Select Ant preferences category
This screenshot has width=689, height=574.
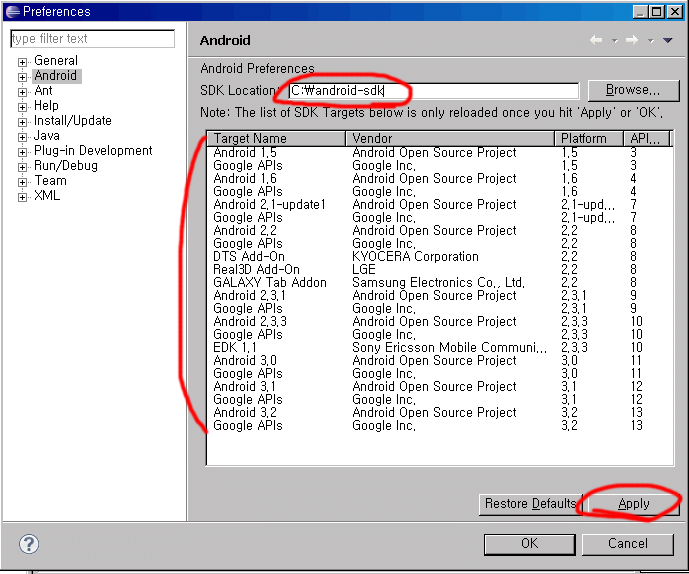coord(43,91)
